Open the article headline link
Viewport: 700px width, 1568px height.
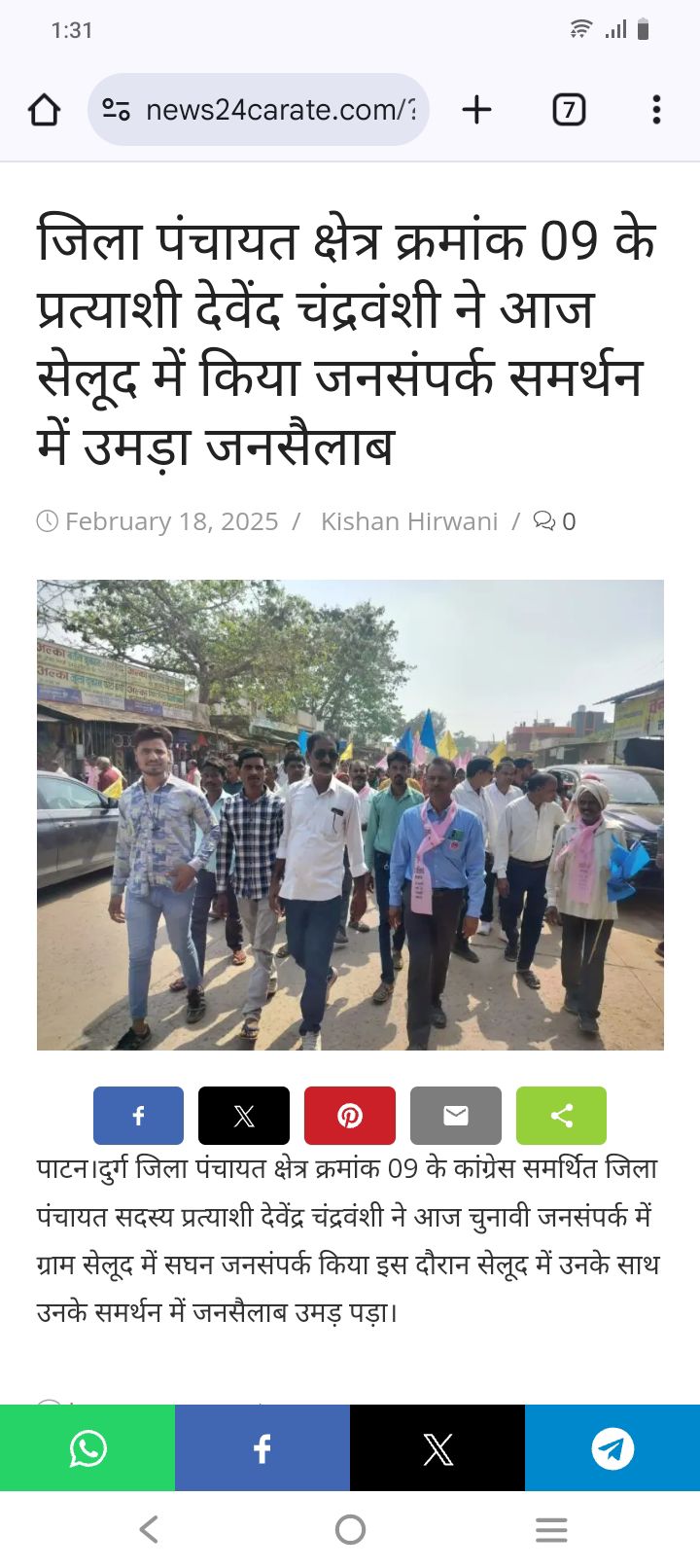coord(347,343)
